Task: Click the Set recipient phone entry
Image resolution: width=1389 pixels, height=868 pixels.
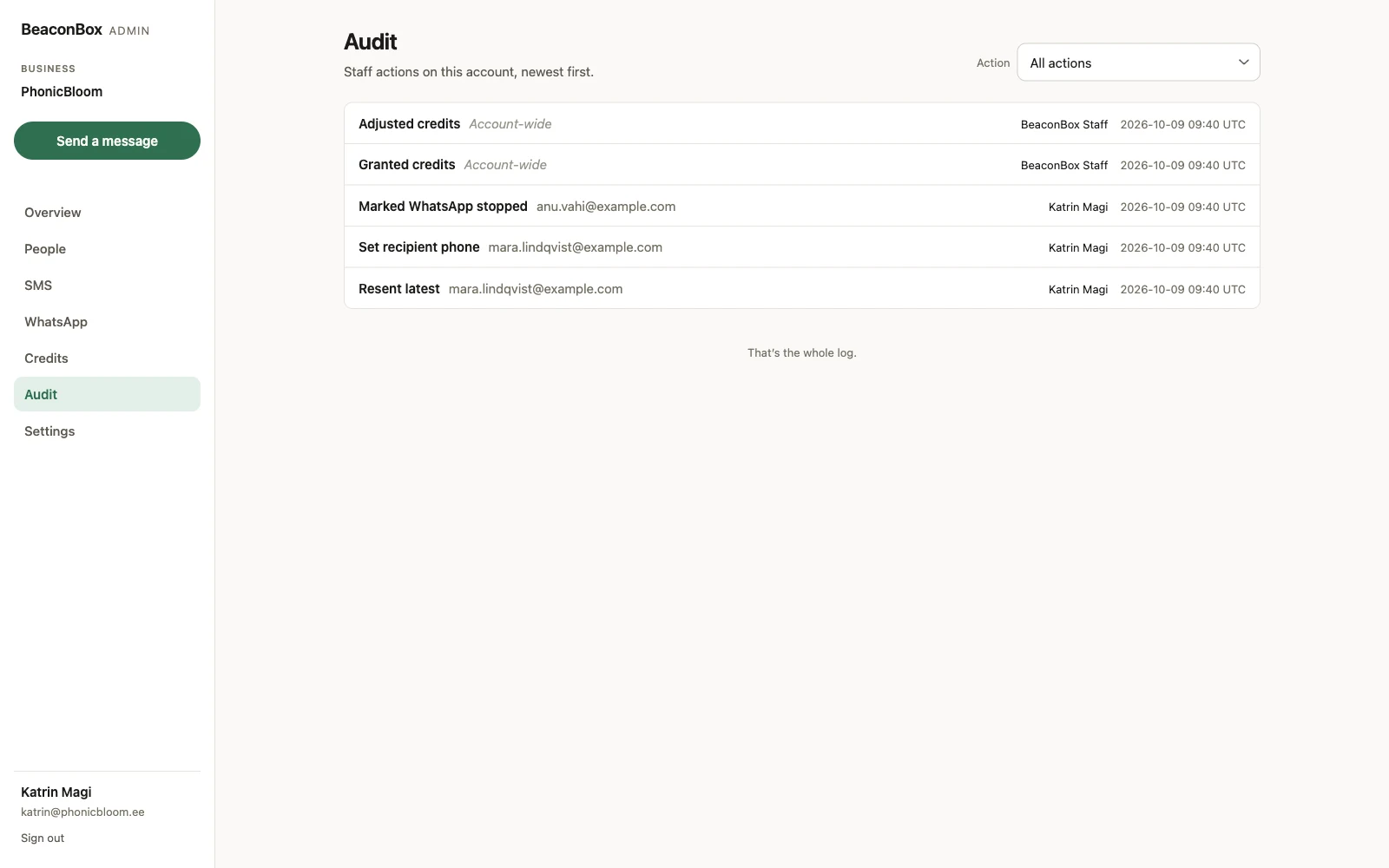Action: pos(802,247)
